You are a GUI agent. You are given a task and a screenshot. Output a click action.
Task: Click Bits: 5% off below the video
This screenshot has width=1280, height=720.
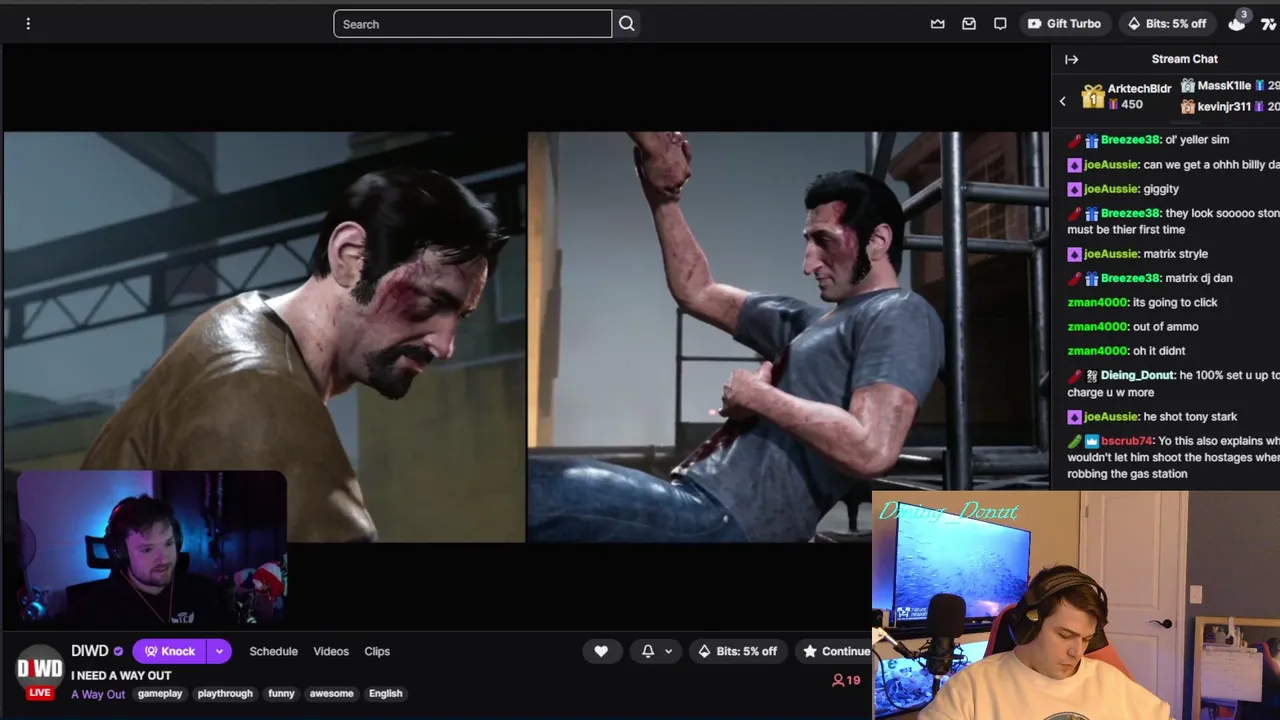pos(738,651)
